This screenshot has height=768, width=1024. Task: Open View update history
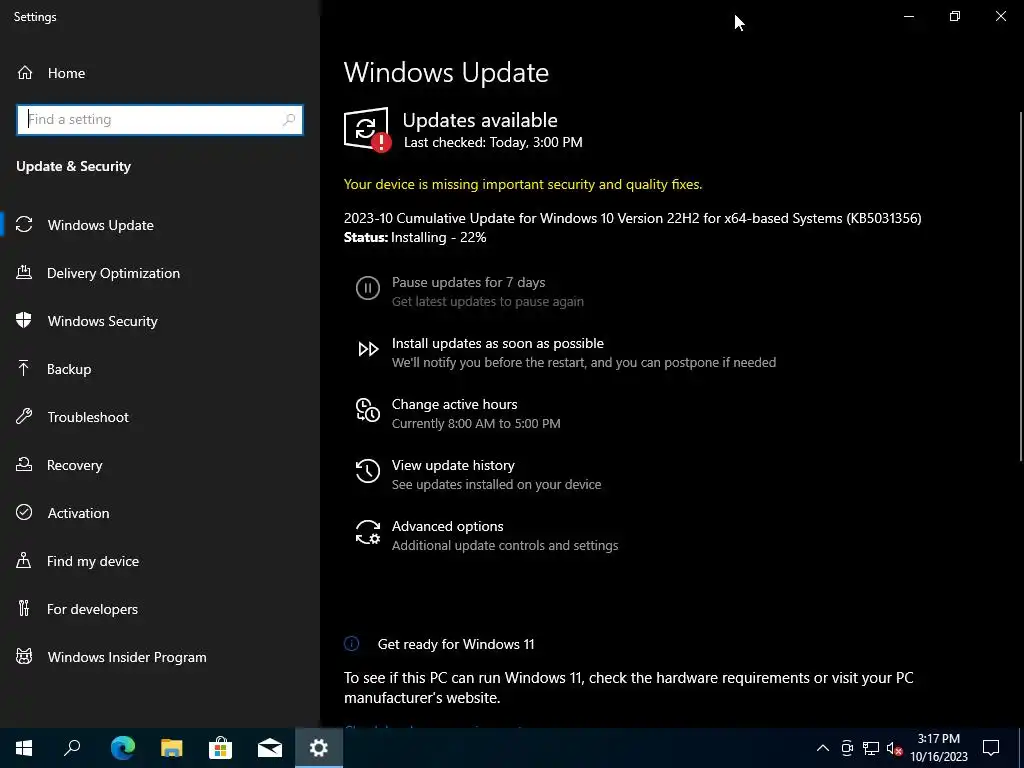coord(479,475)
